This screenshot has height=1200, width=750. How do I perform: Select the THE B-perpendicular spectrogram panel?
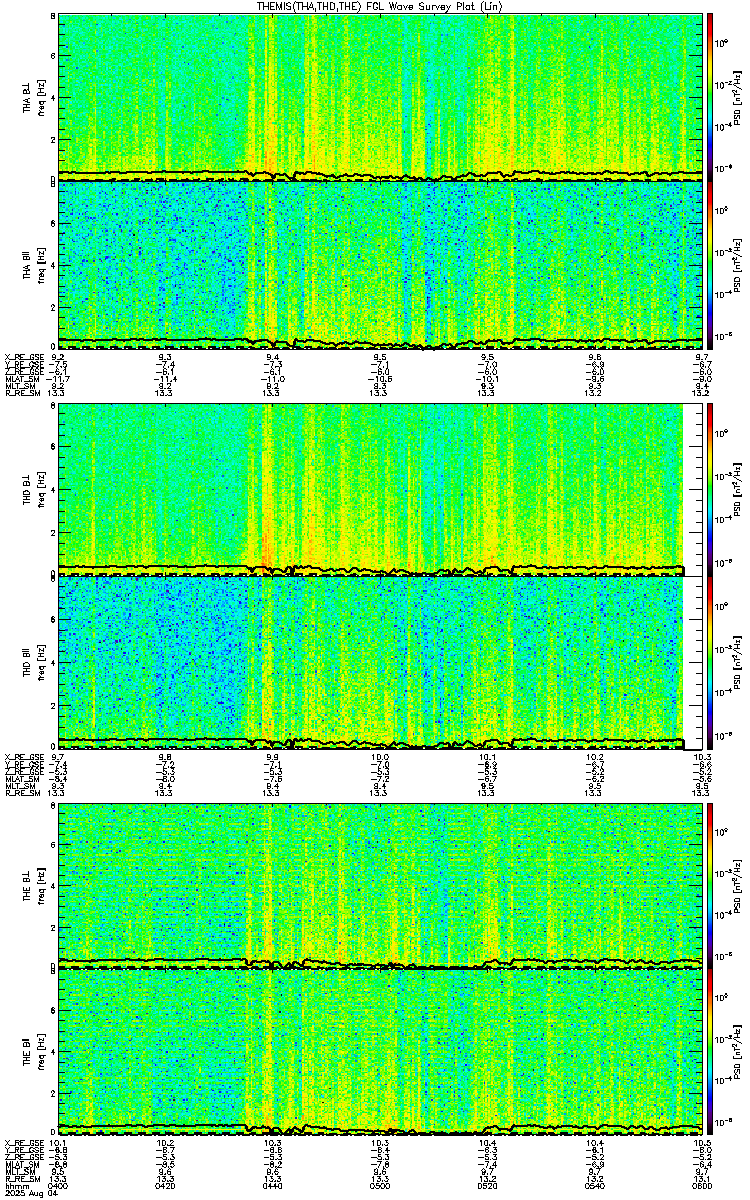(x=380, y=883)
